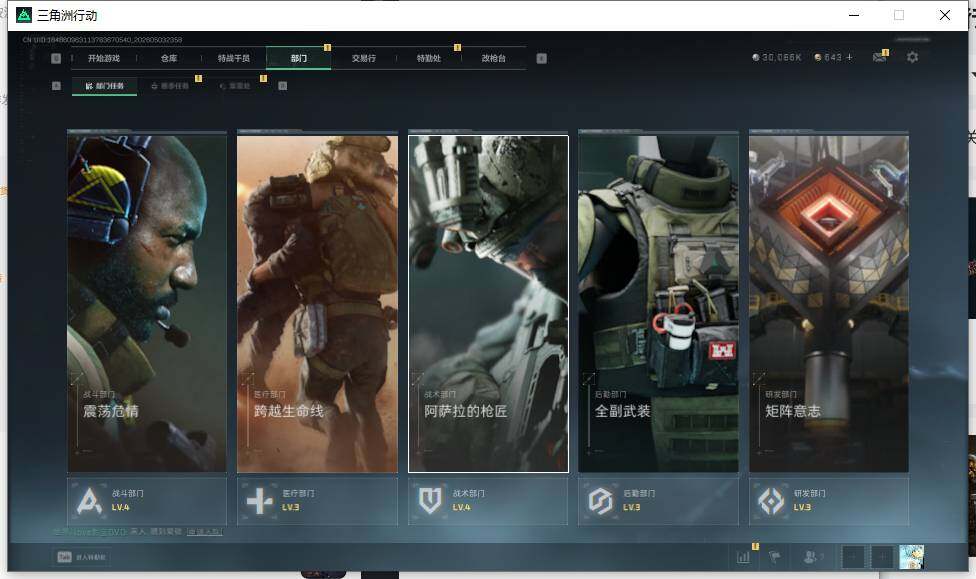Close the 三角洲行动 window
The height and width of the screenshot is (579, 976).
(x=945, y=15)
